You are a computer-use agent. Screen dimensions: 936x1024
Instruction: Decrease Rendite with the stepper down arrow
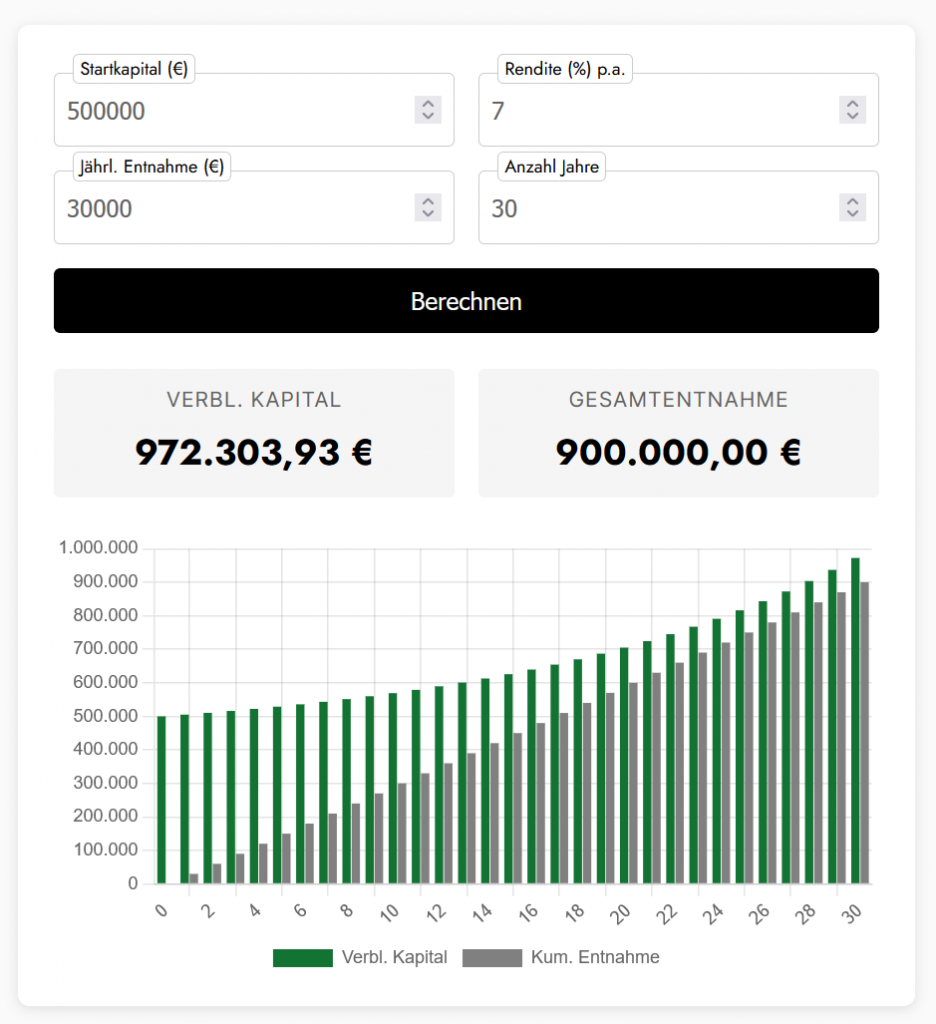[x=852, y=116]
